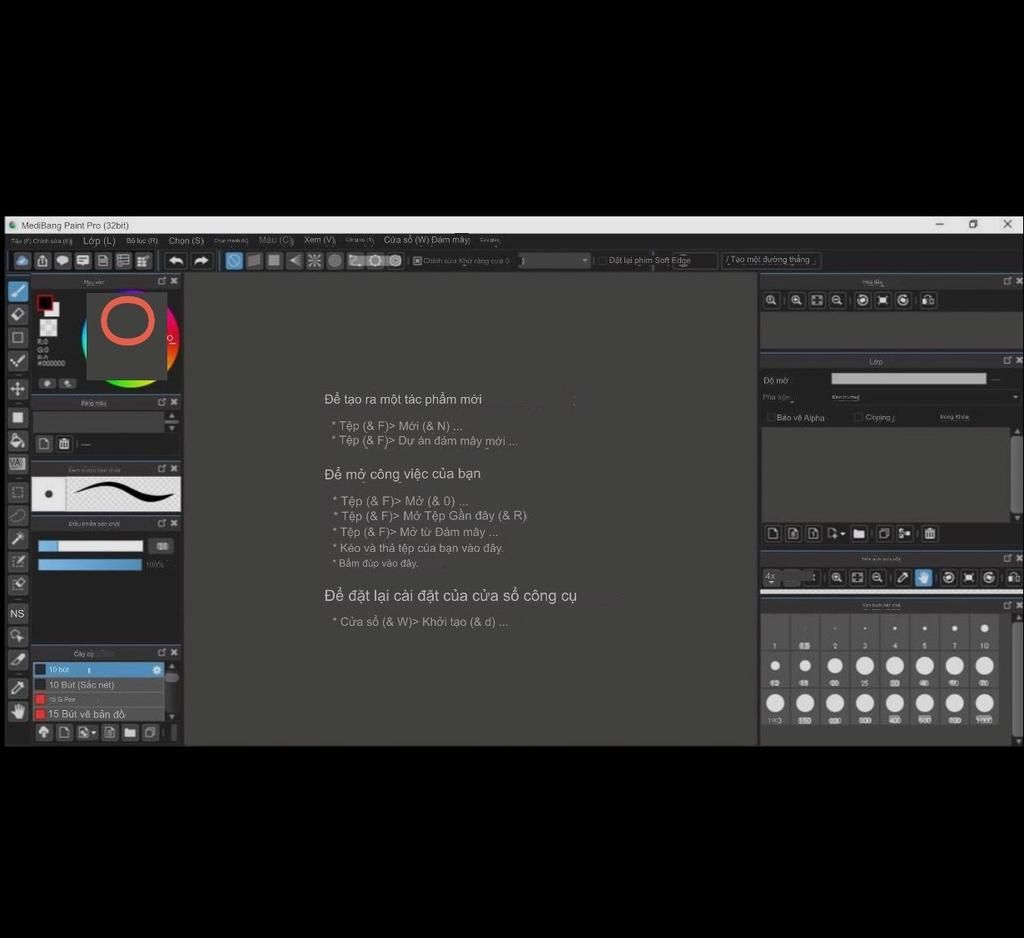Open the Lớp (L) menu

point(99,240)
